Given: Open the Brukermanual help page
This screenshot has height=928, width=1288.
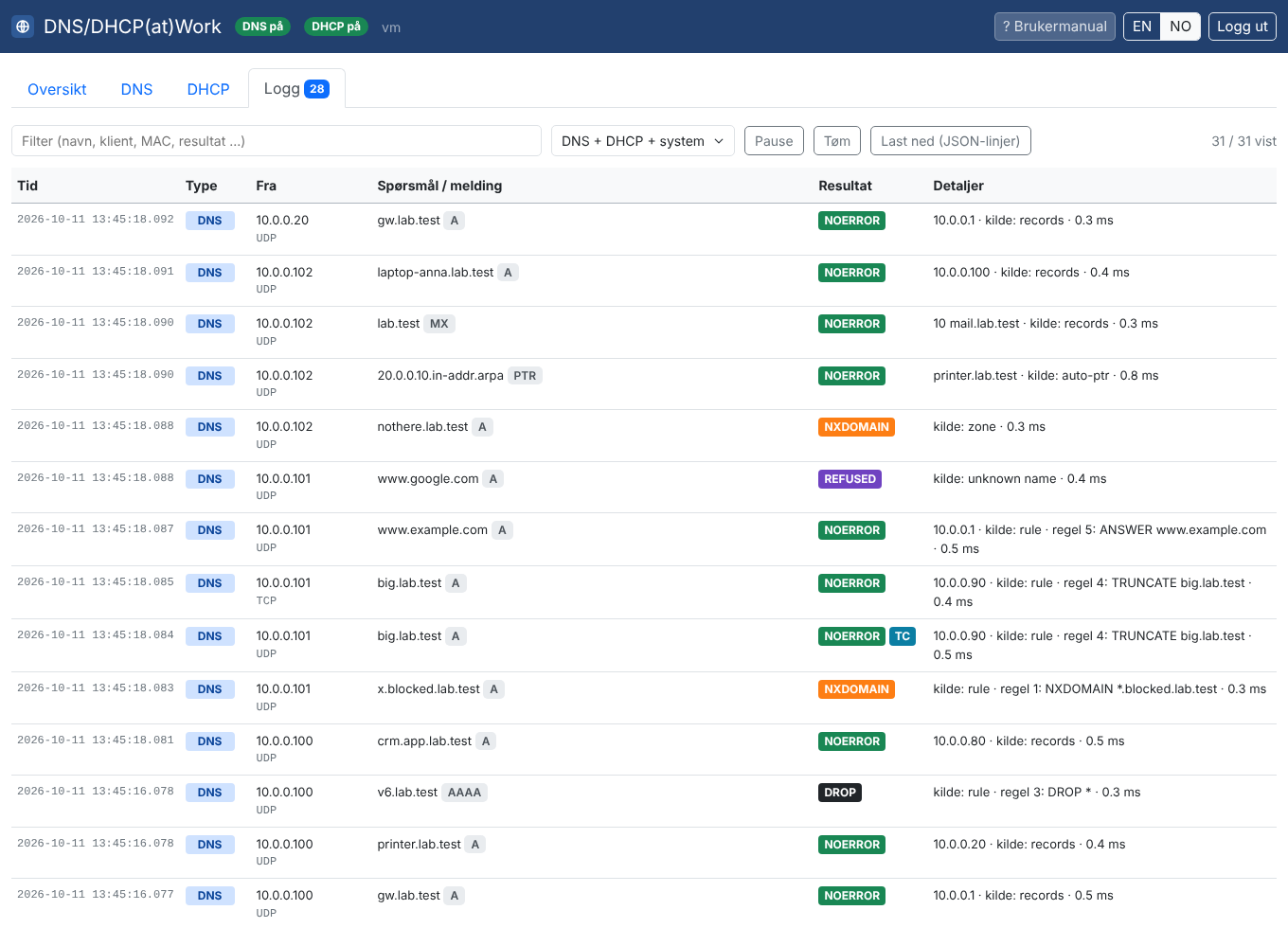Looking at the screenshot, I should tap(1054, 27).
